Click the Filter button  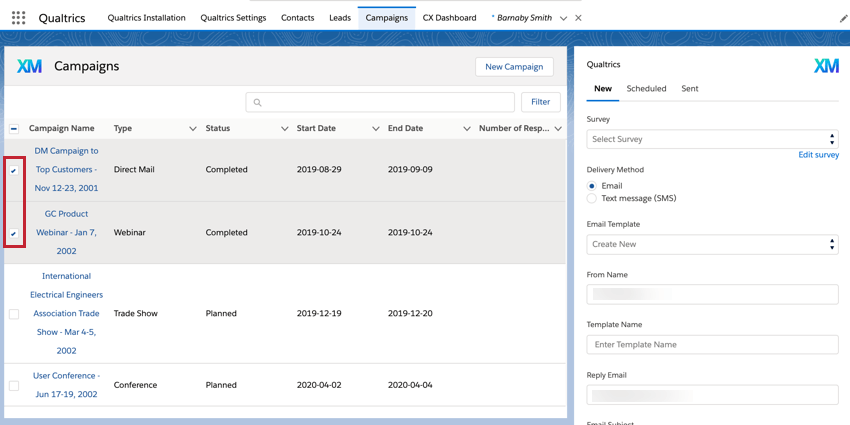point(540,102)
